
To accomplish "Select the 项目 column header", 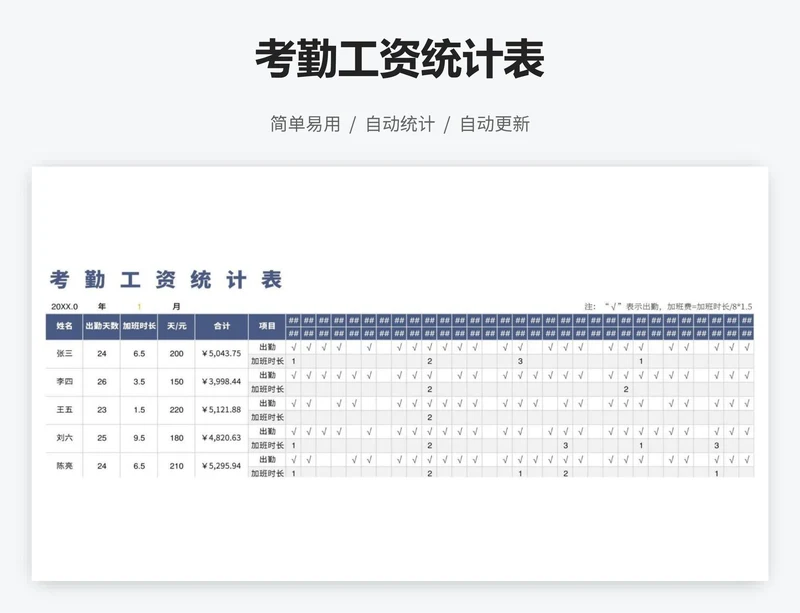I will click(267, 326).
